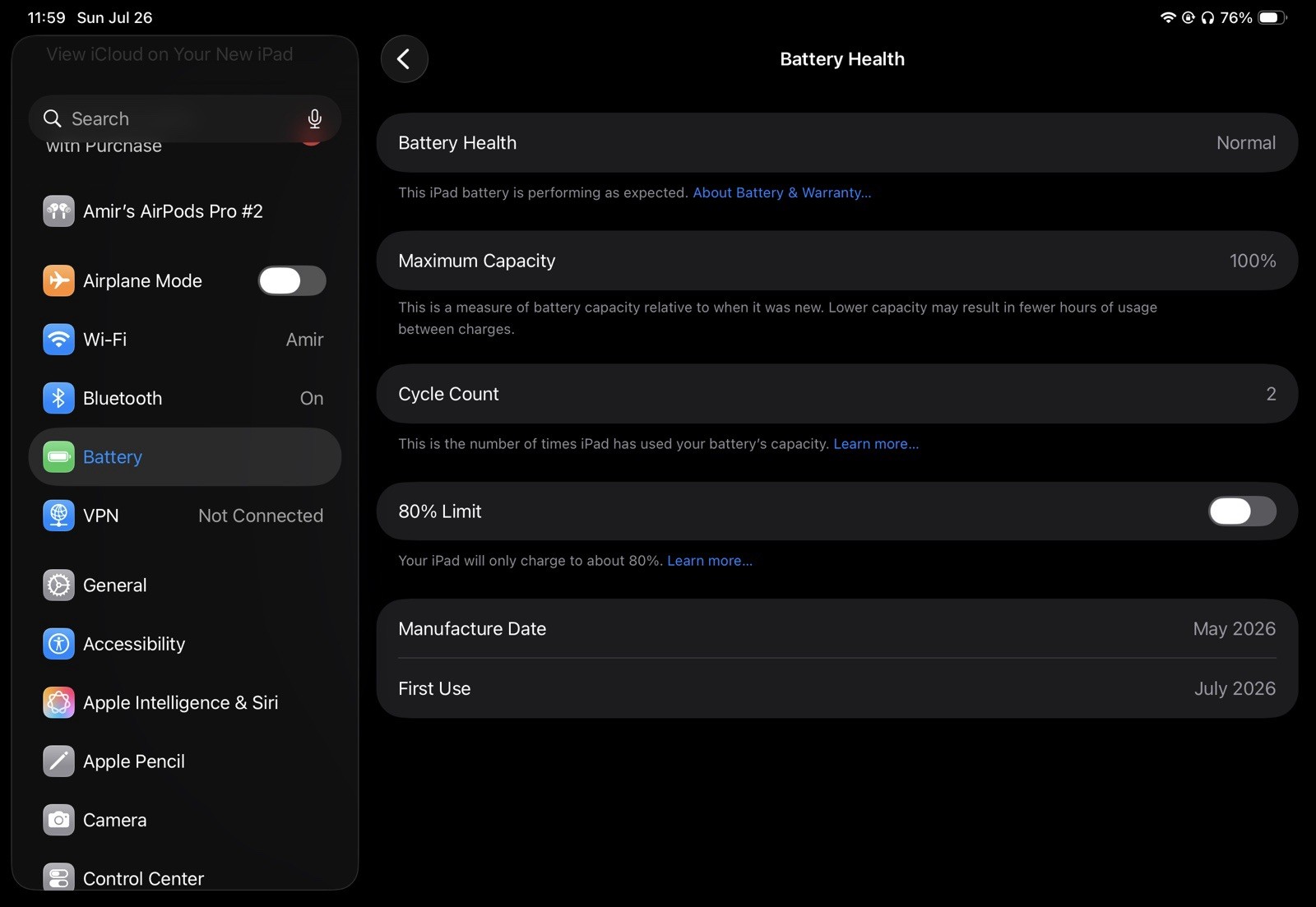Screen dimensions: 1316x907
Task: Select Battery in the sidebar
Action: (x=184, y=457)
